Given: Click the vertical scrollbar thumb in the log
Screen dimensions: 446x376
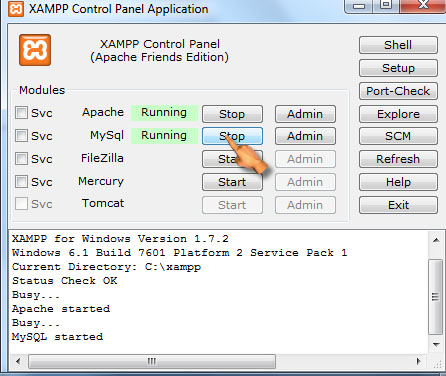Looking at the screenshot, I should coord(435,297).
